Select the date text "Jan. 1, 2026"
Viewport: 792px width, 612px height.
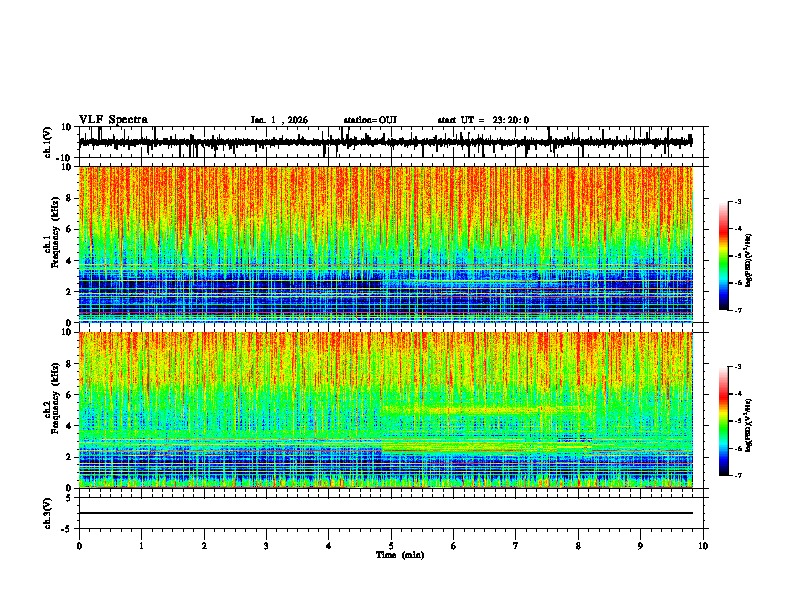click(279, 120)
